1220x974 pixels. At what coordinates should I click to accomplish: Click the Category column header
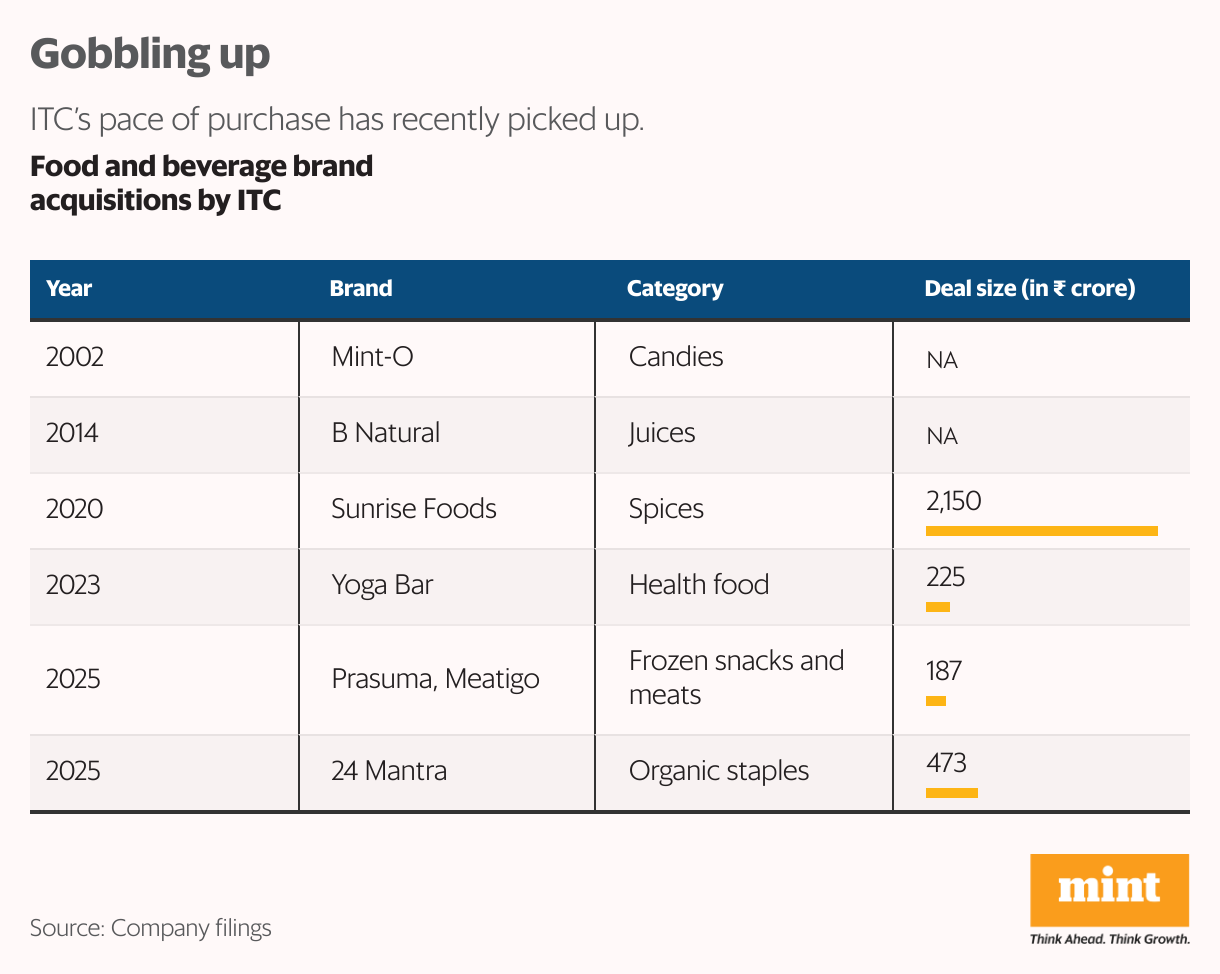click(675, 289)
